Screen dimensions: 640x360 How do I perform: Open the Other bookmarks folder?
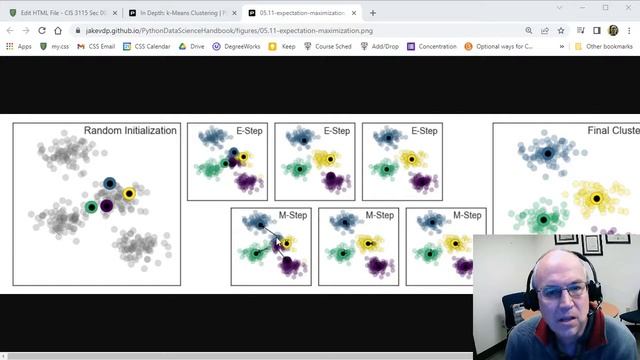pos(604,47)
